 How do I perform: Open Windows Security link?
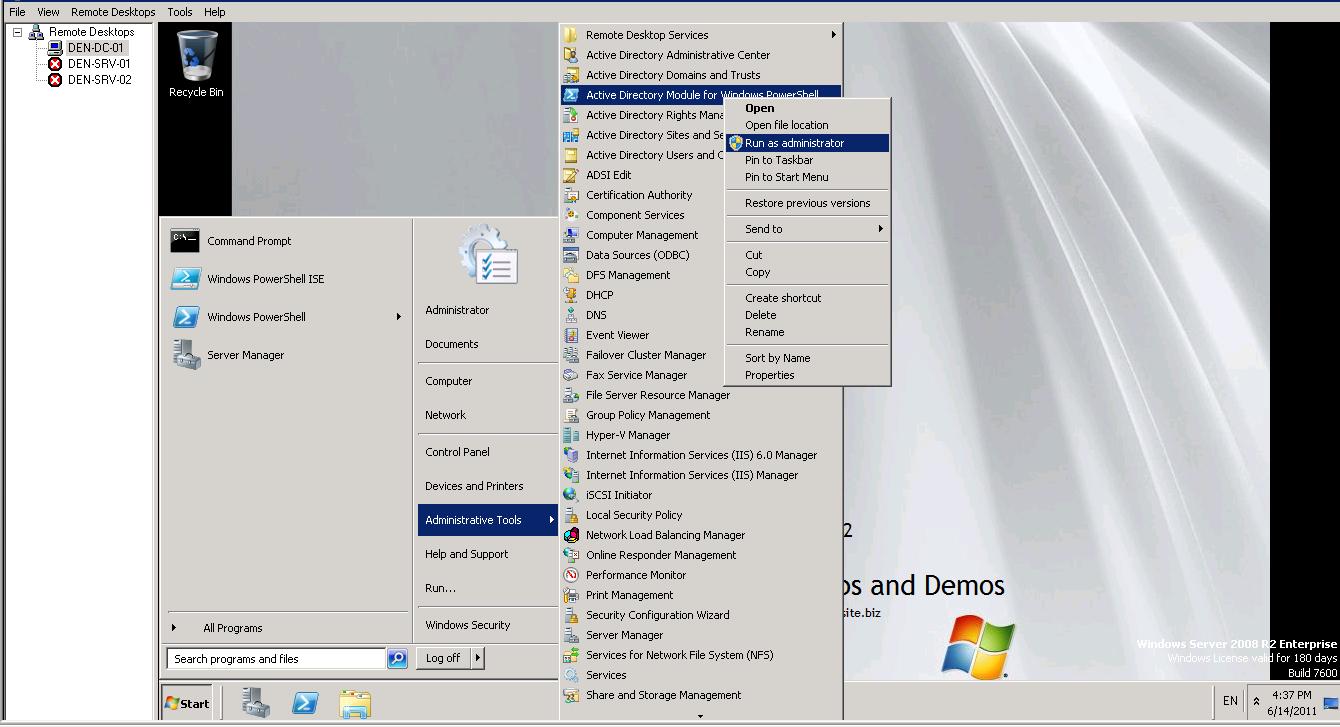click(467, 625)
